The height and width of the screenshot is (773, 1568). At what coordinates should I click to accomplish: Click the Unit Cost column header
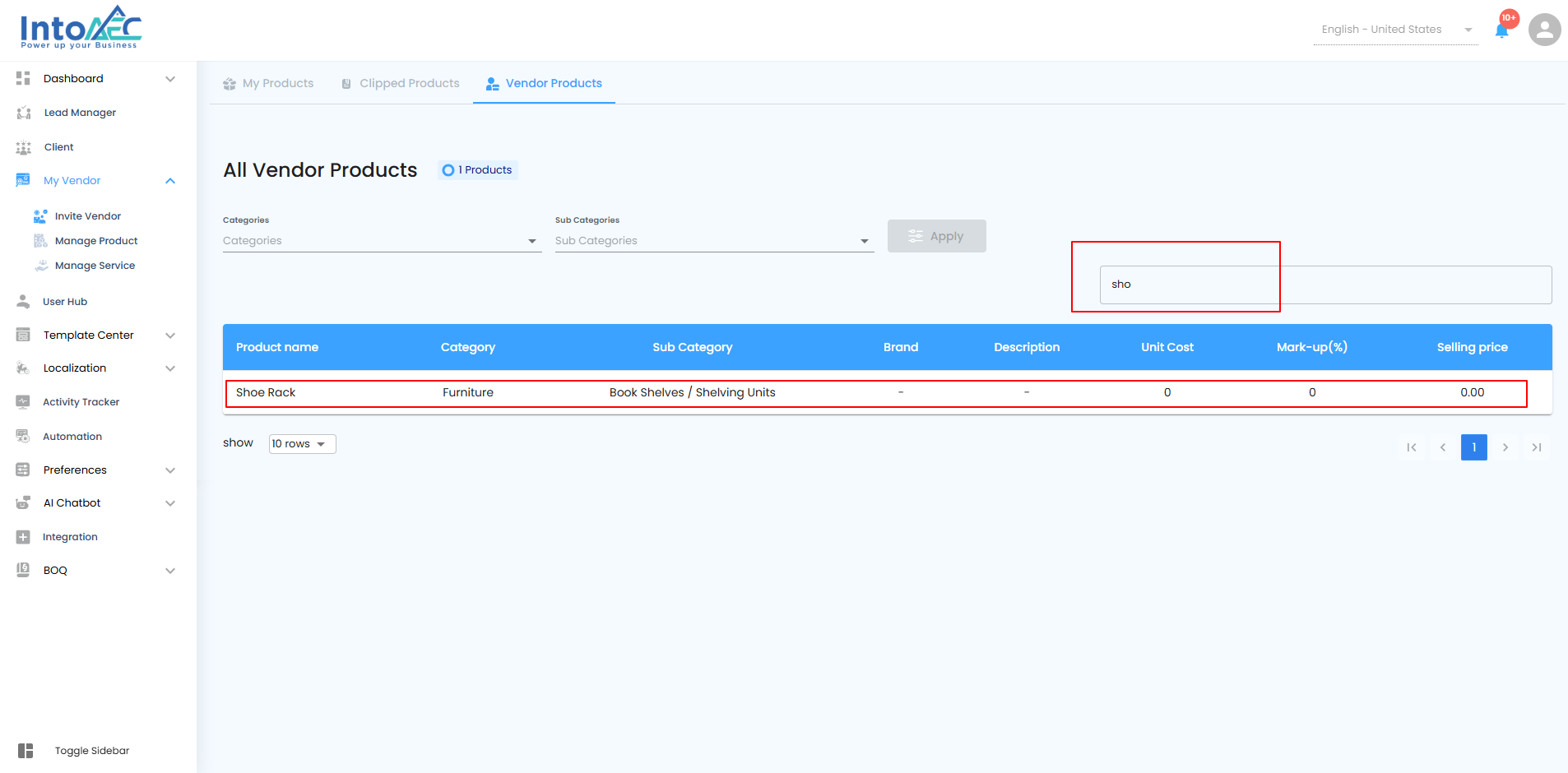click(x=1167, y=347)
